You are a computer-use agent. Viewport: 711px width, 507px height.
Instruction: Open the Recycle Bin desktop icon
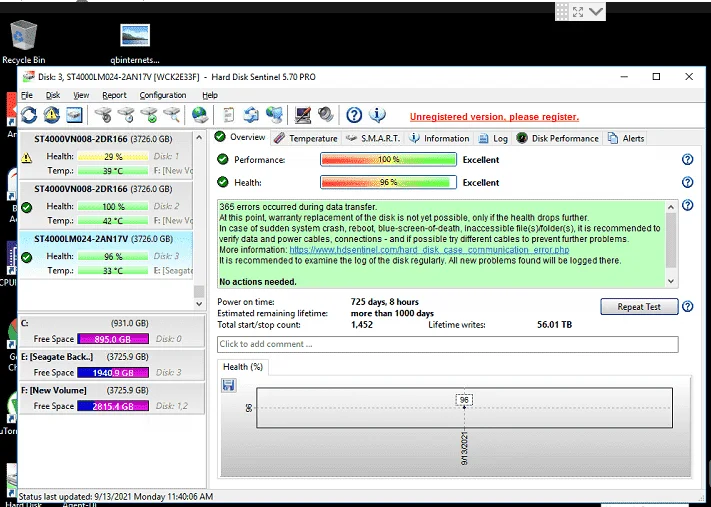click(x=24, y=42)
